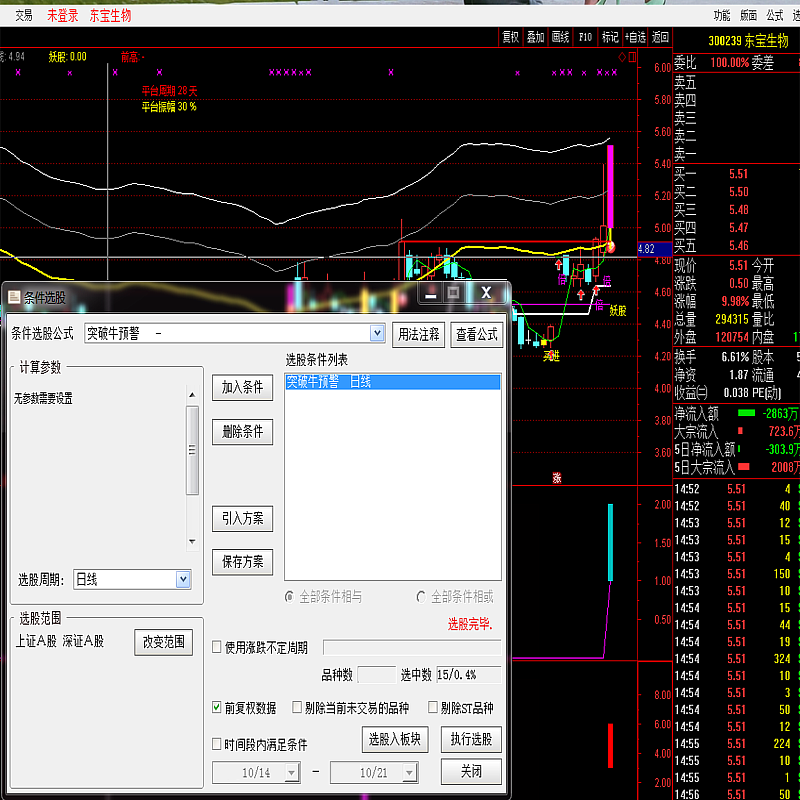Screen dimensions: 800x800
Task: Click the 返回 back button
Action: (660, 37)
